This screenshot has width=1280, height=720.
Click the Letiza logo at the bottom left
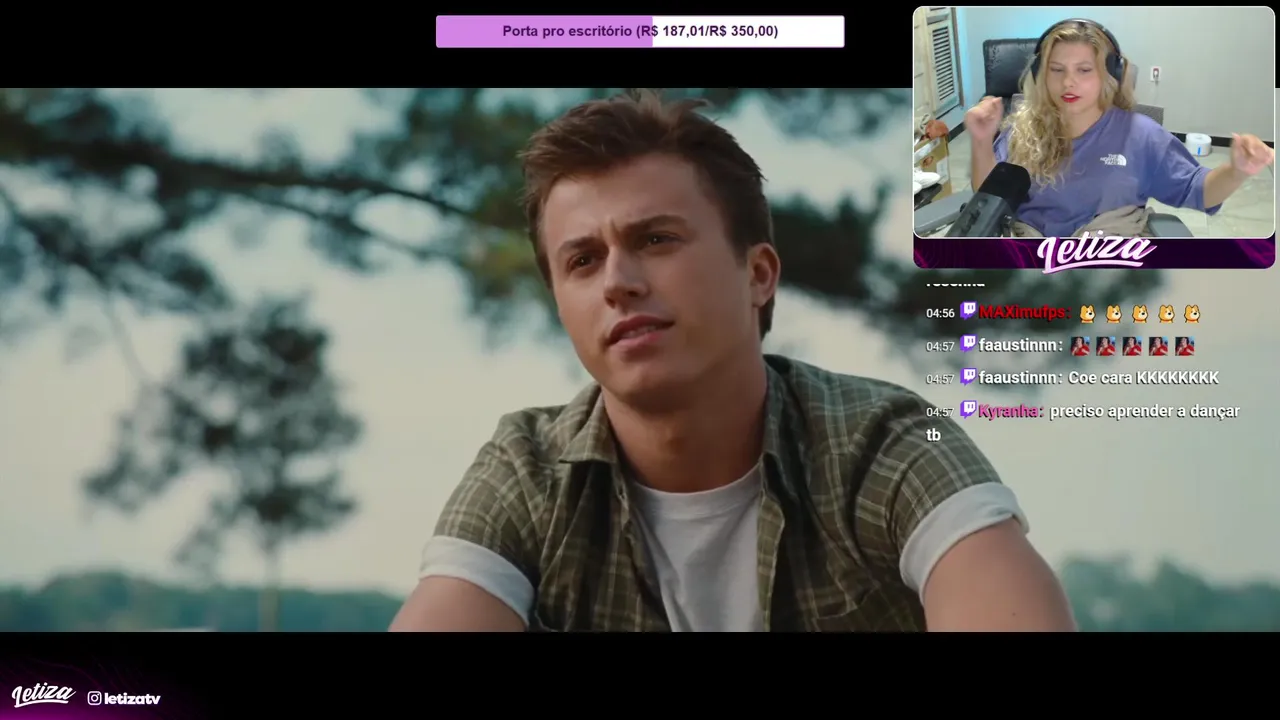click(43, 695)
